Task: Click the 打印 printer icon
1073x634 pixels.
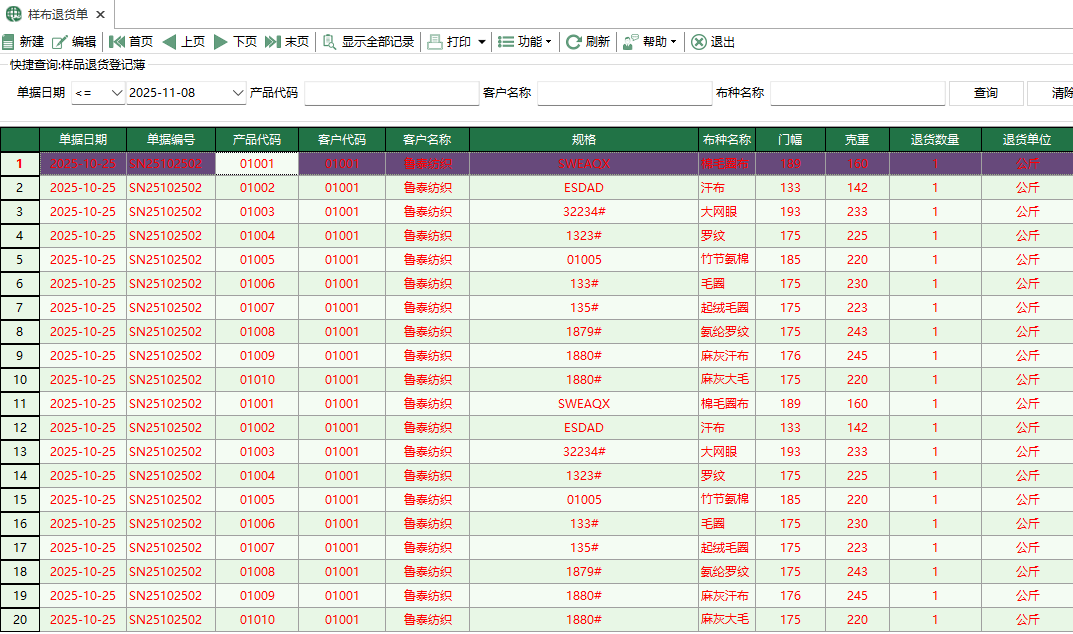Action: [x=448, y=42]
